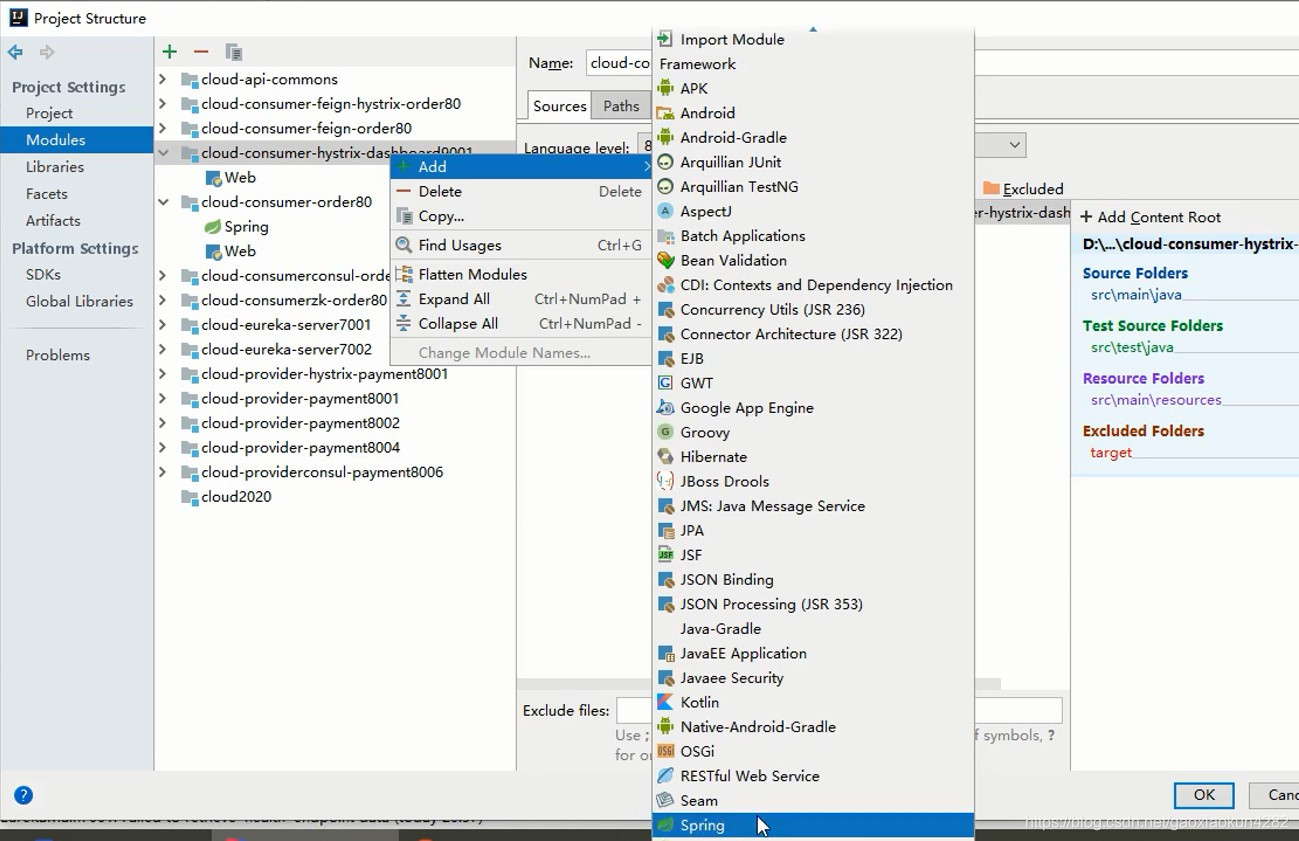Mark folder as Excluded button
Screen dimensions: 1299x841
1022,188
